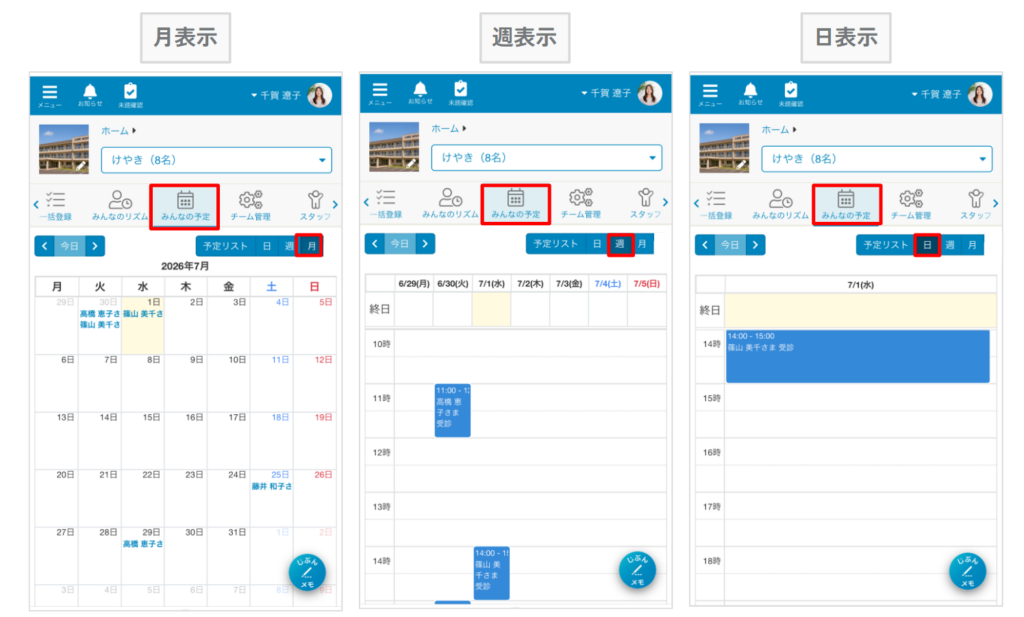Go to next day with right arrow
The width and height of the screenshot is (1024, 617).
(755, 245)
